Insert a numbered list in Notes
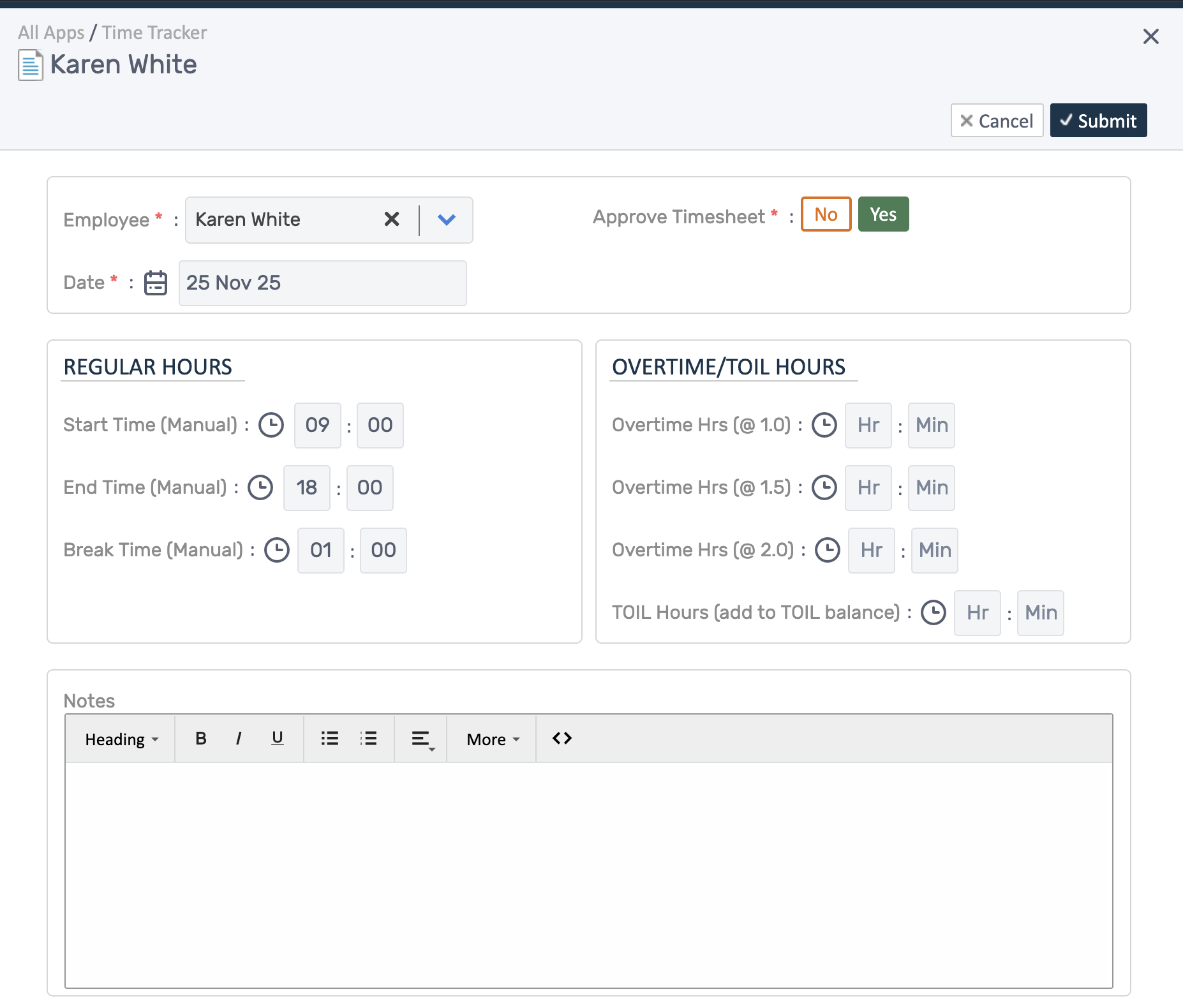1183x1008 pixels. pos(369,738)
